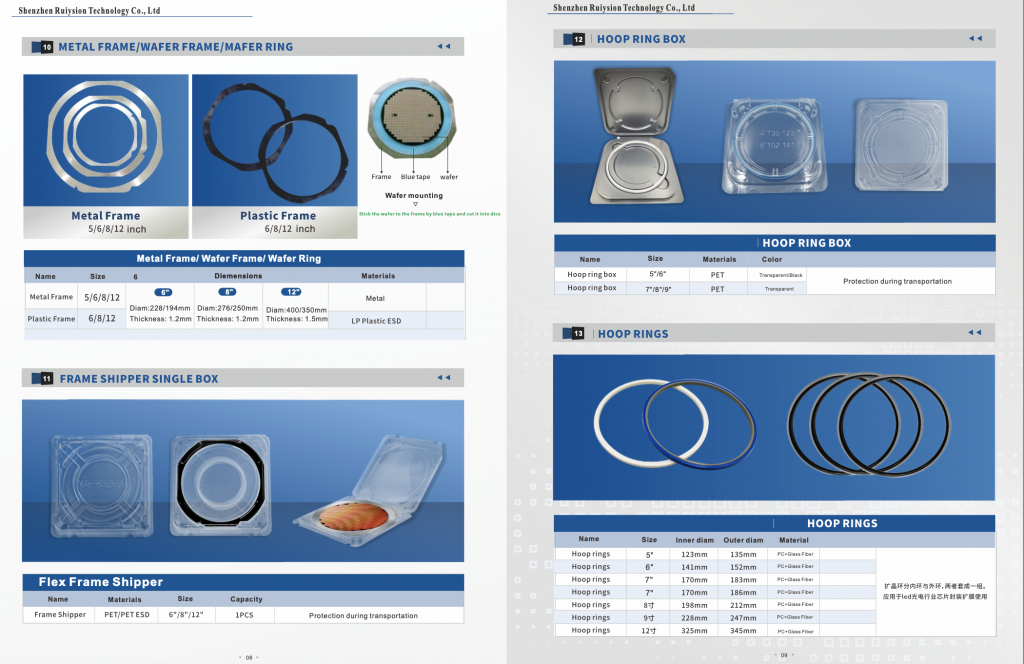Click double-arrow icon in Frame Shipper Single Box header
Screen dimensions: 1024x664
(x=444, y=377)
